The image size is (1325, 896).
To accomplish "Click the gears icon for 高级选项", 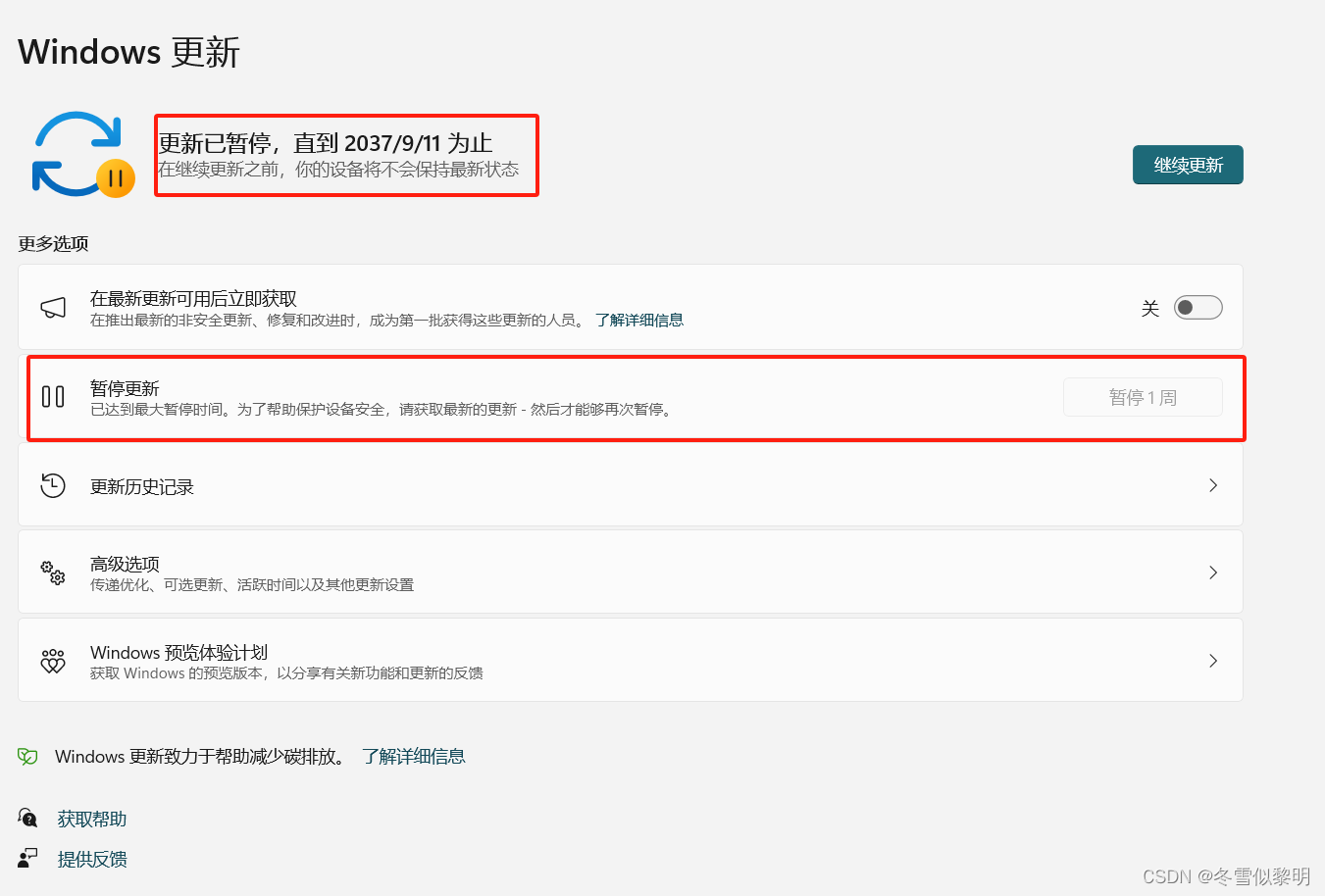I will (x=53, y=572).
